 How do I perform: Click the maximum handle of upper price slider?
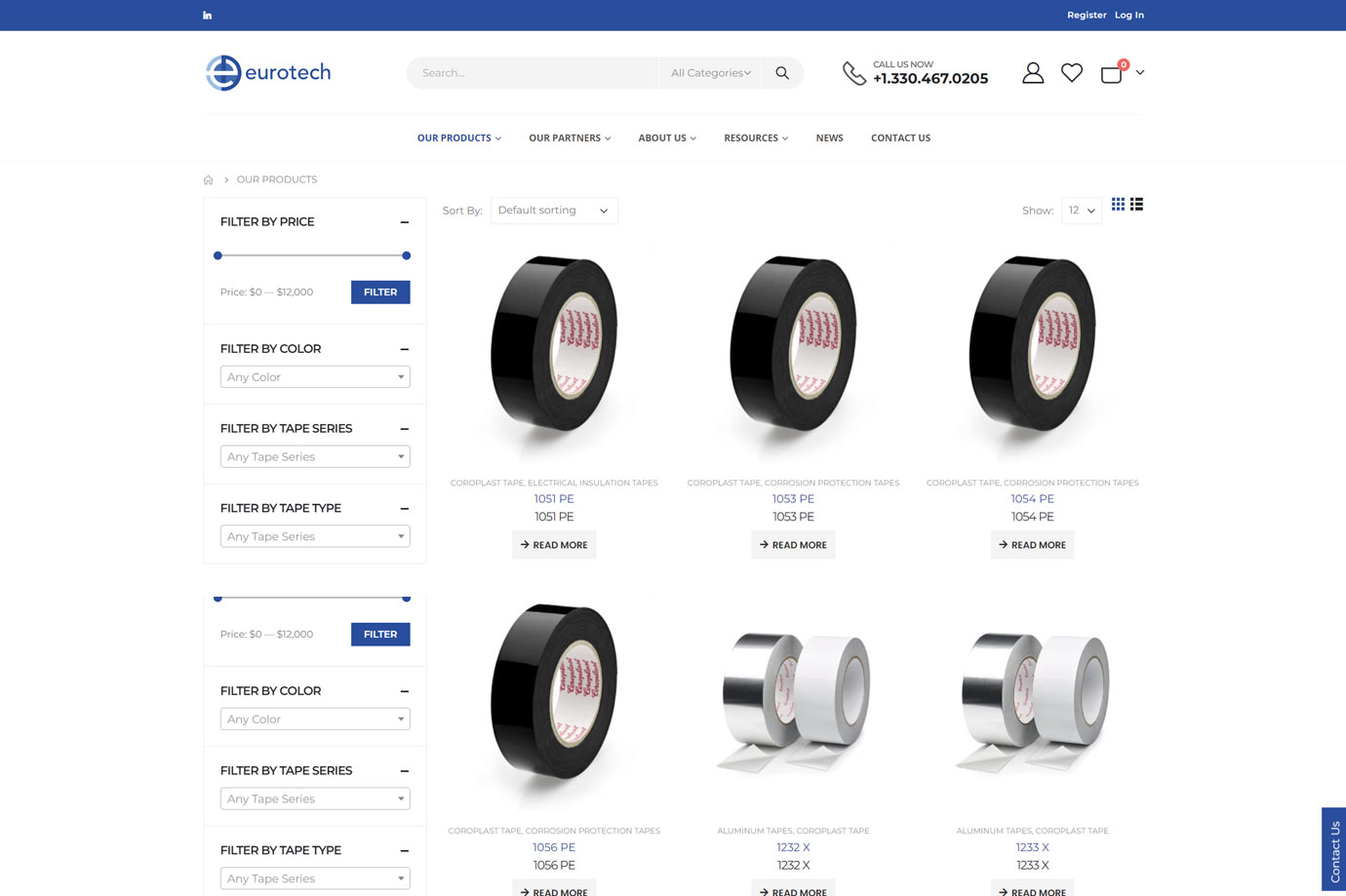click(407, 255)
